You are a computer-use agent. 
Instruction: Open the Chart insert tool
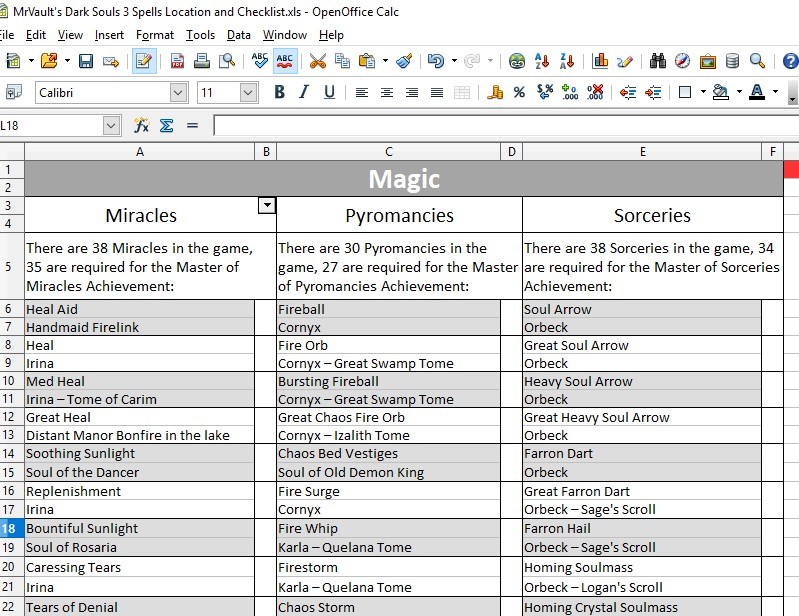[x=600, y=61]
